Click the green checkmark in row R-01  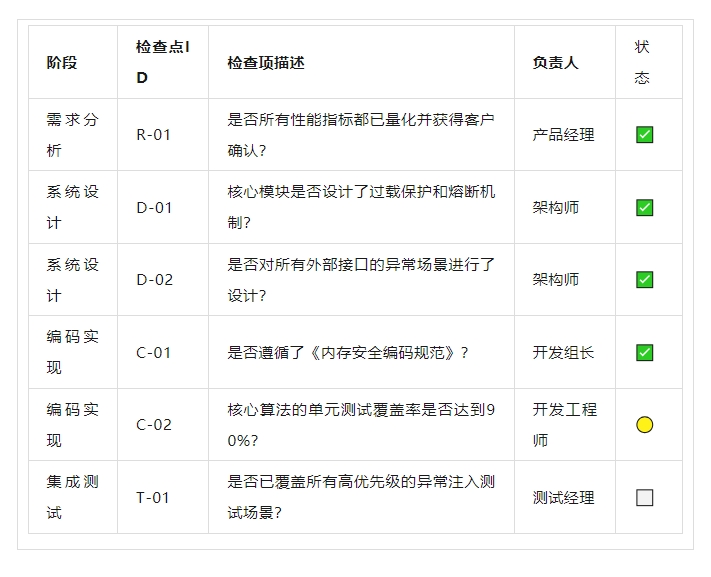tap(645, 135)
